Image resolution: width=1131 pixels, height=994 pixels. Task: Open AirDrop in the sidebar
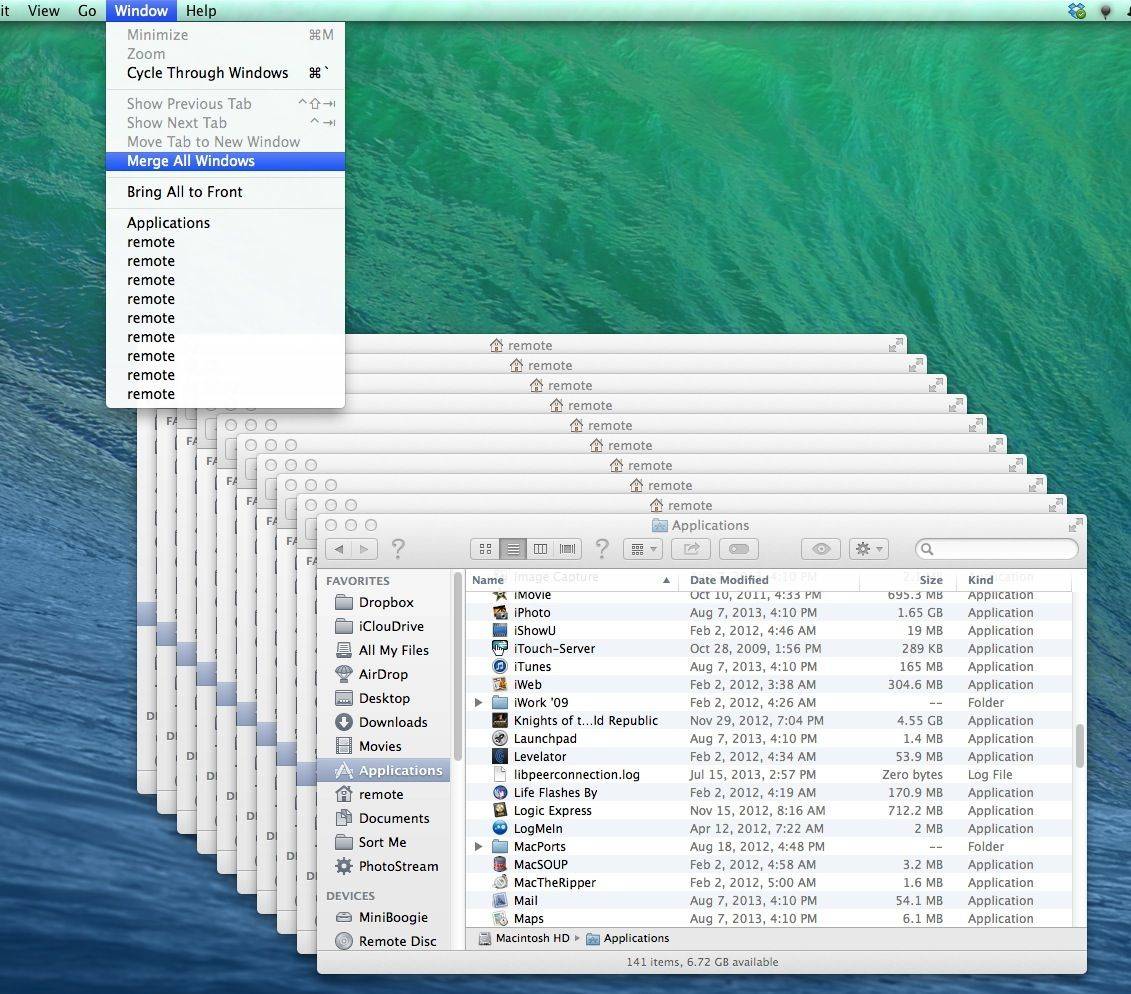(382, 674)
